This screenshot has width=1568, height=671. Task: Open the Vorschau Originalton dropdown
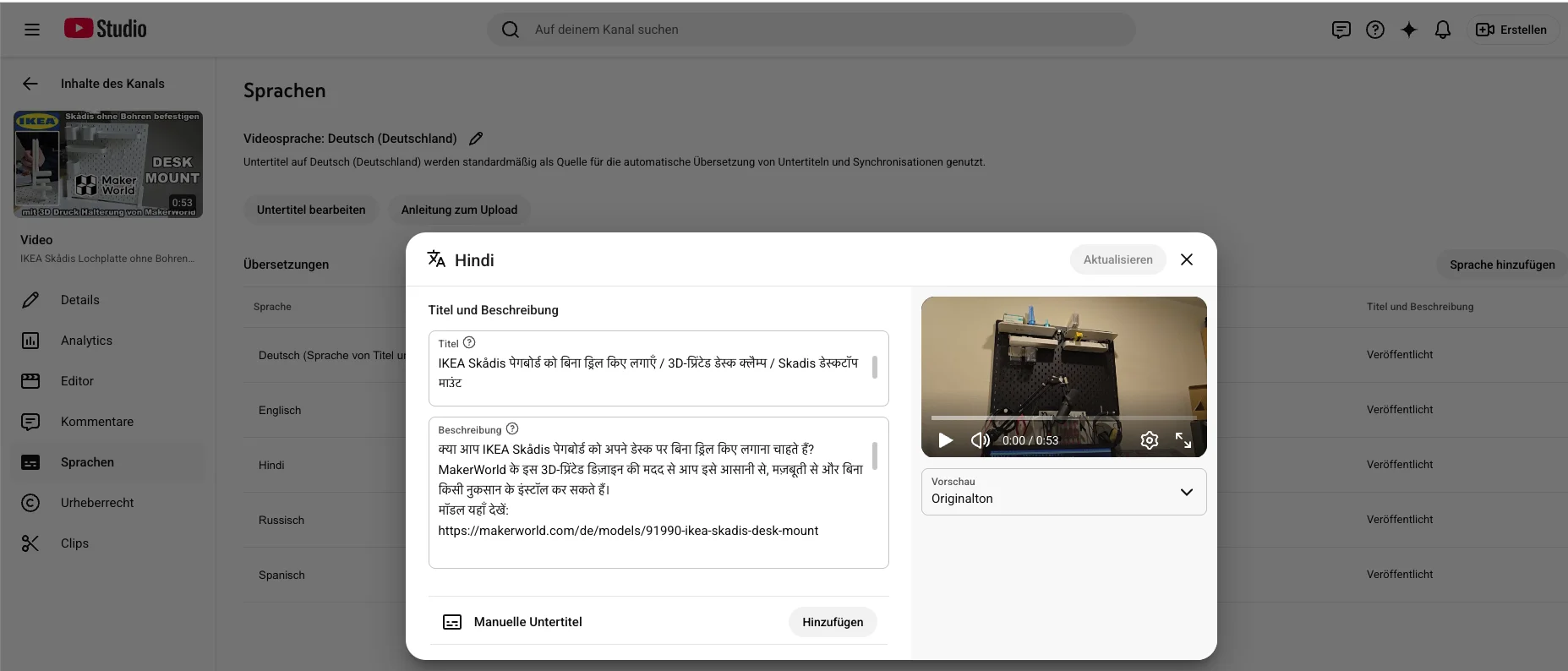1063,492
